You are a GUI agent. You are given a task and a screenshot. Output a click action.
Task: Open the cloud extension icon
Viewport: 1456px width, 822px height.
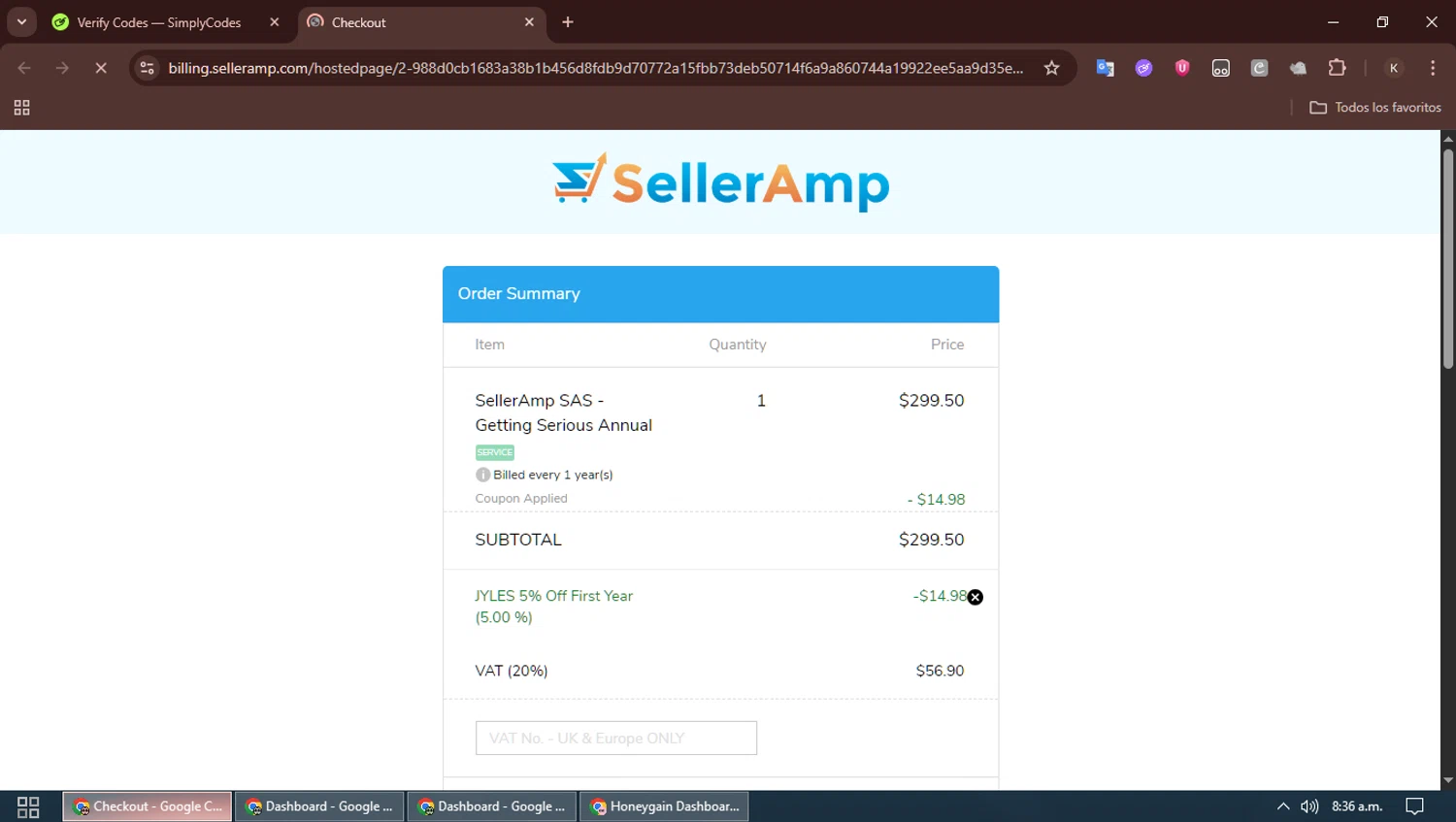coord(1298,68)
